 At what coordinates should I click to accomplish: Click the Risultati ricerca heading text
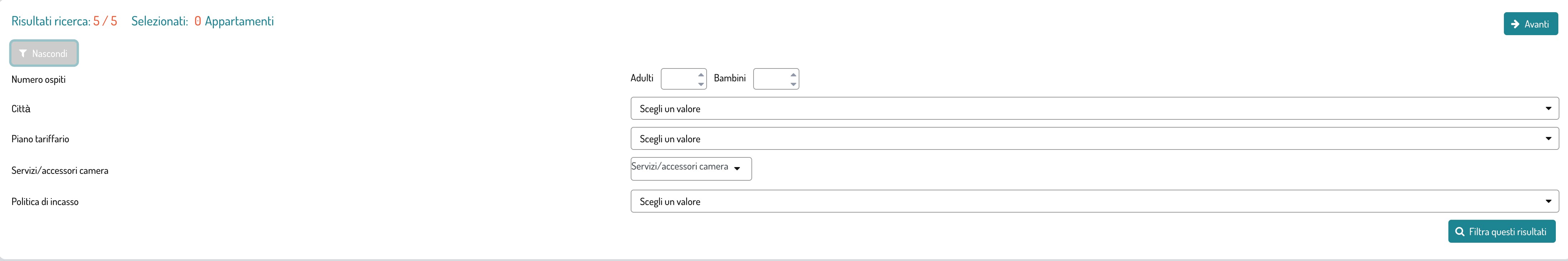51,22
